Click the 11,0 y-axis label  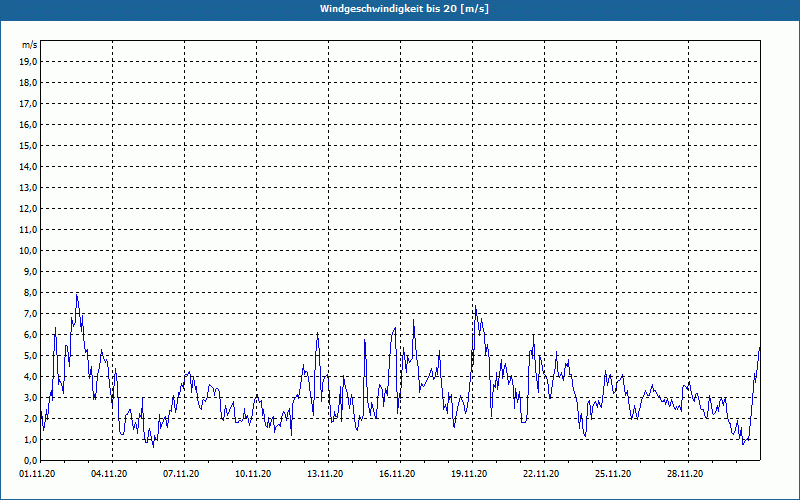point(29,230)
